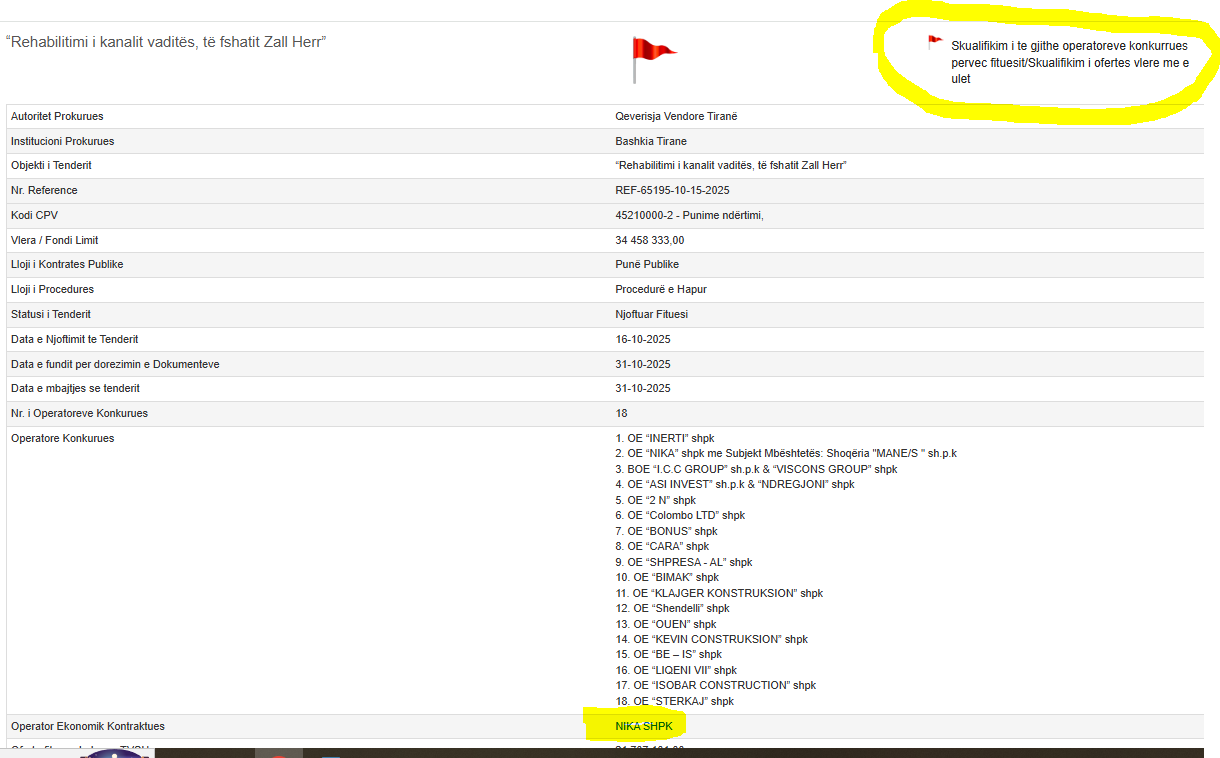Click the last bidder OE "STERKAJ" shpk
Screen dimensions: 1220x758
click(675, 701)
